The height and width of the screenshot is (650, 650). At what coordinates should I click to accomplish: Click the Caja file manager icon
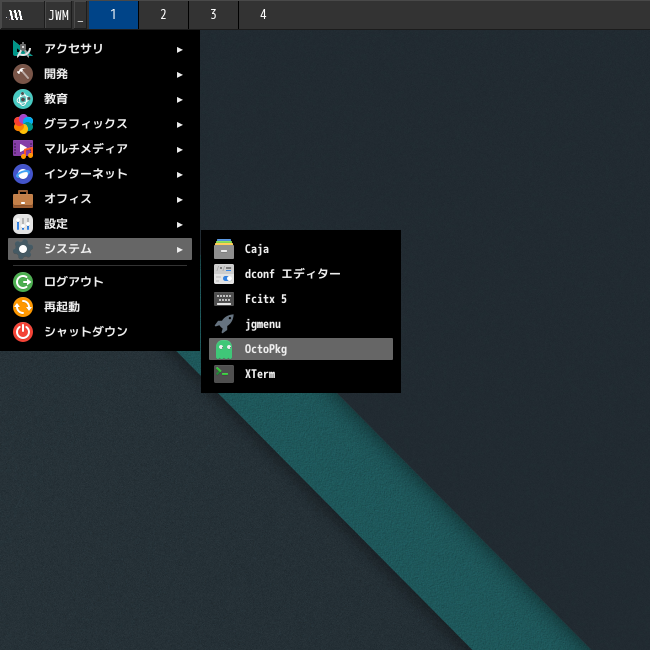coord(224,249)
